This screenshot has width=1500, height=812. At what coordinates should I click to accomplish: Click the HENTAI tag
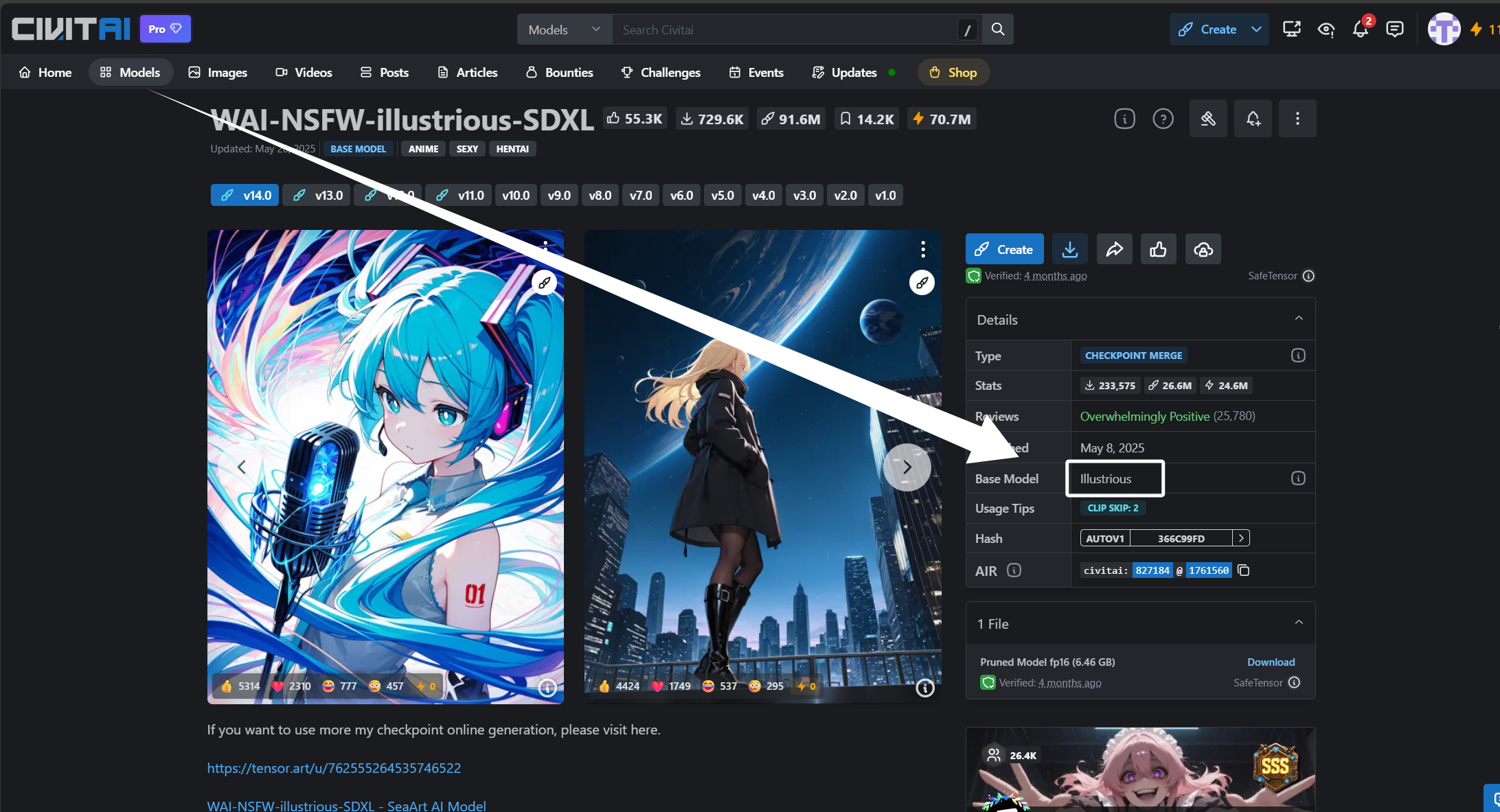point(512,149)
